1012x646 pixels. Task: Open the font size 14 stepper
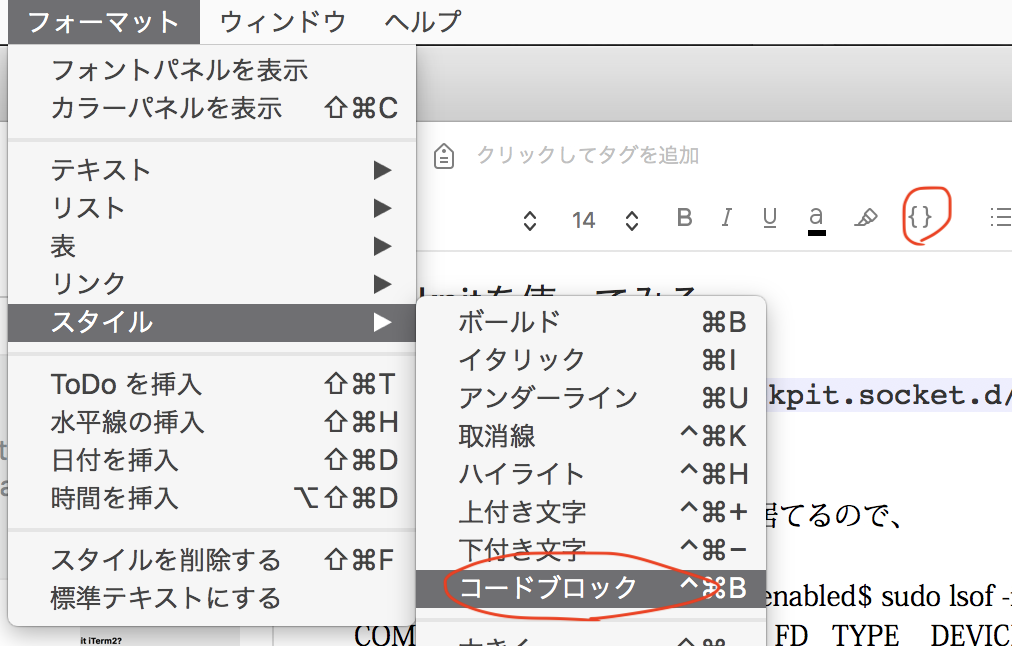pyautogui.click(x=632, y=221)
